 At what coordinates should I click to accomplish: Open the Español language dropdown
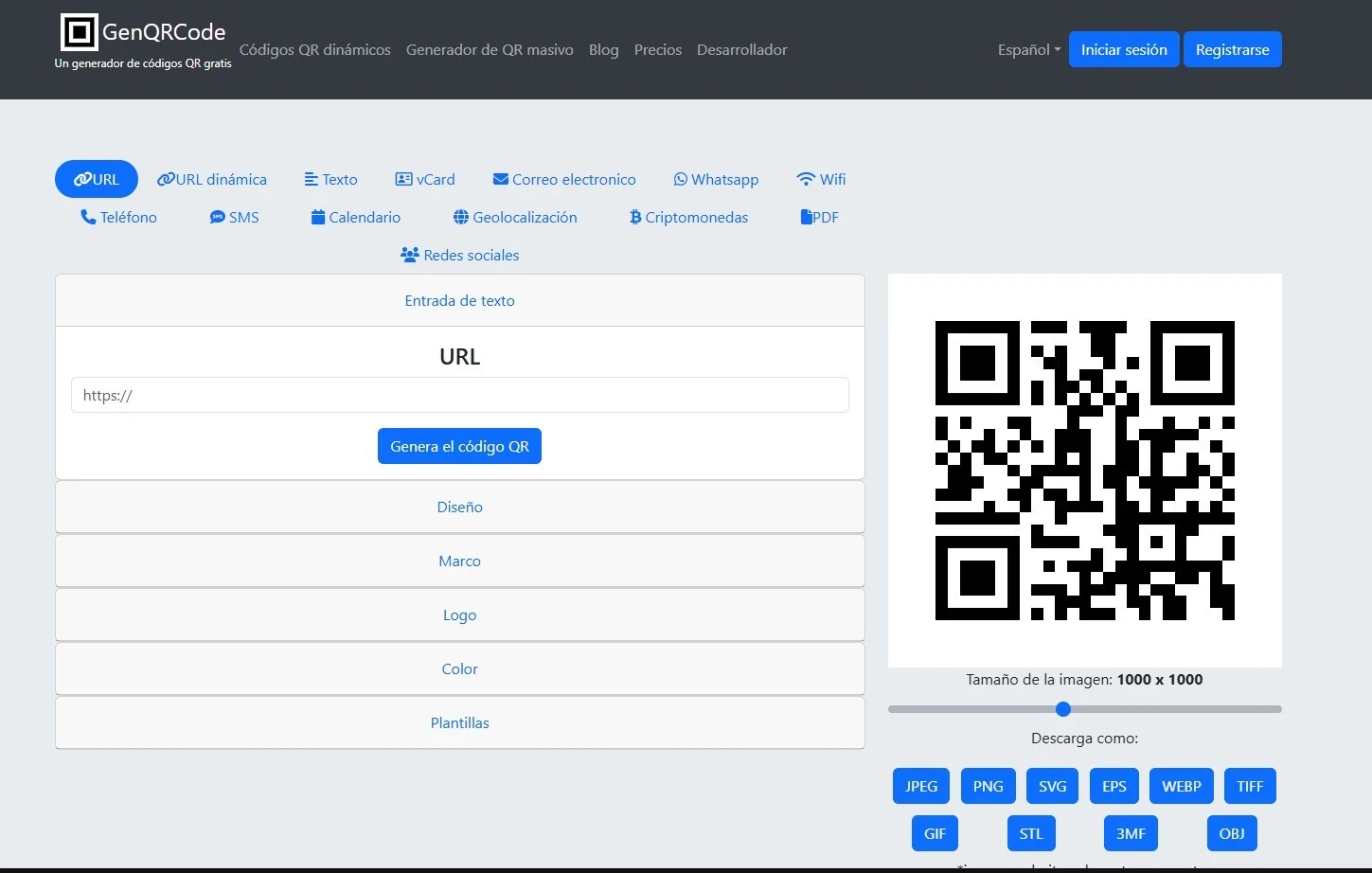(x=1028, y=50)
